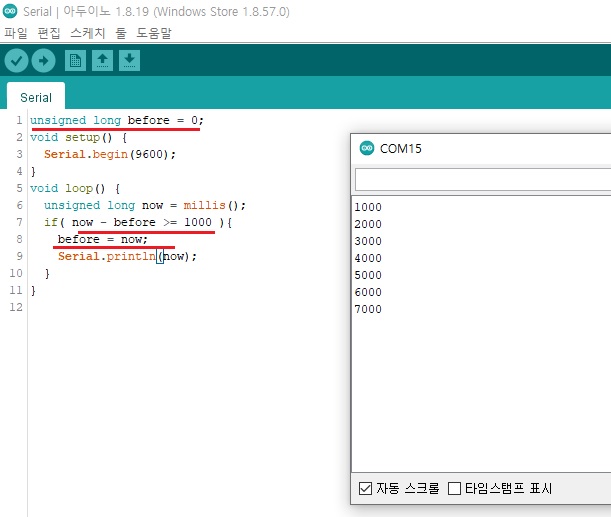
Task: Click the 3000 output in serial monitor
Action: pos(368,241)
